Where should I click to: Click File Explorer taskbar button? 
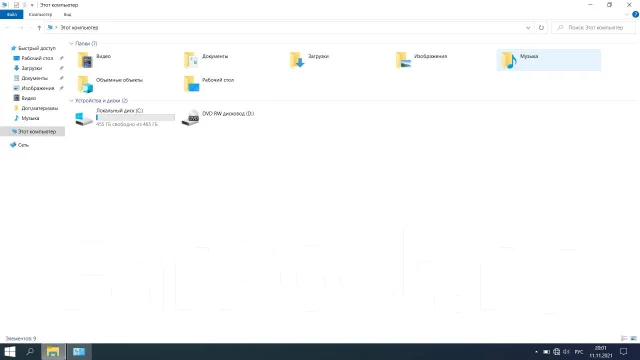tap(53, 351)
